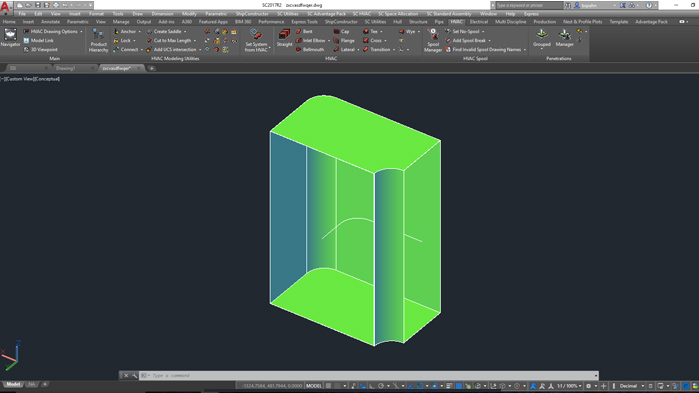The image size is (699, 393).
Task: Click the Model Link icon
Action: pyautogui.click(x=26, y=41)
